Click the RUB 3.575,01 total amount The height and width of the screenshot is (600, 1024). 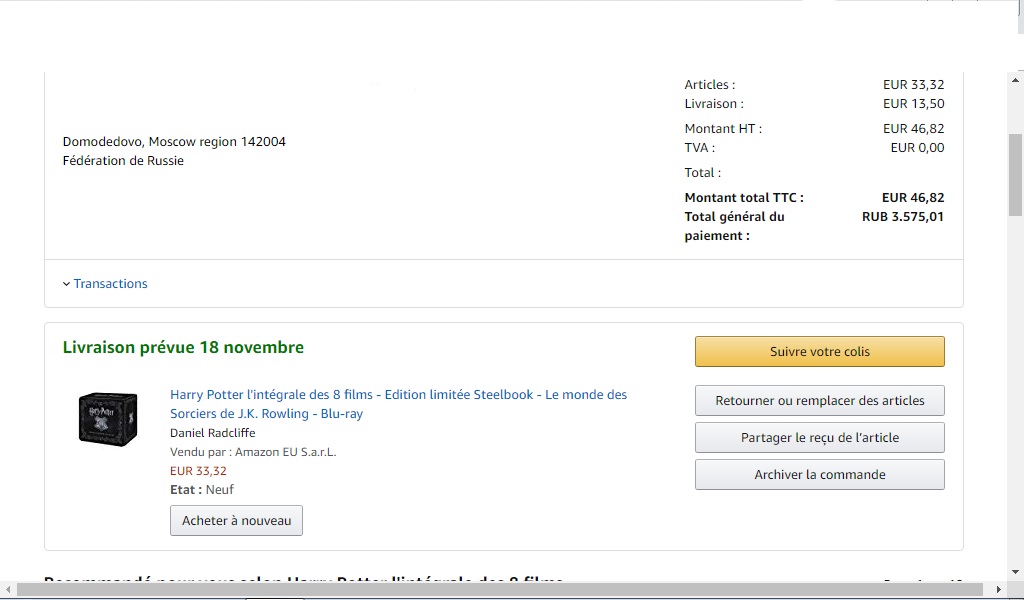903,217
